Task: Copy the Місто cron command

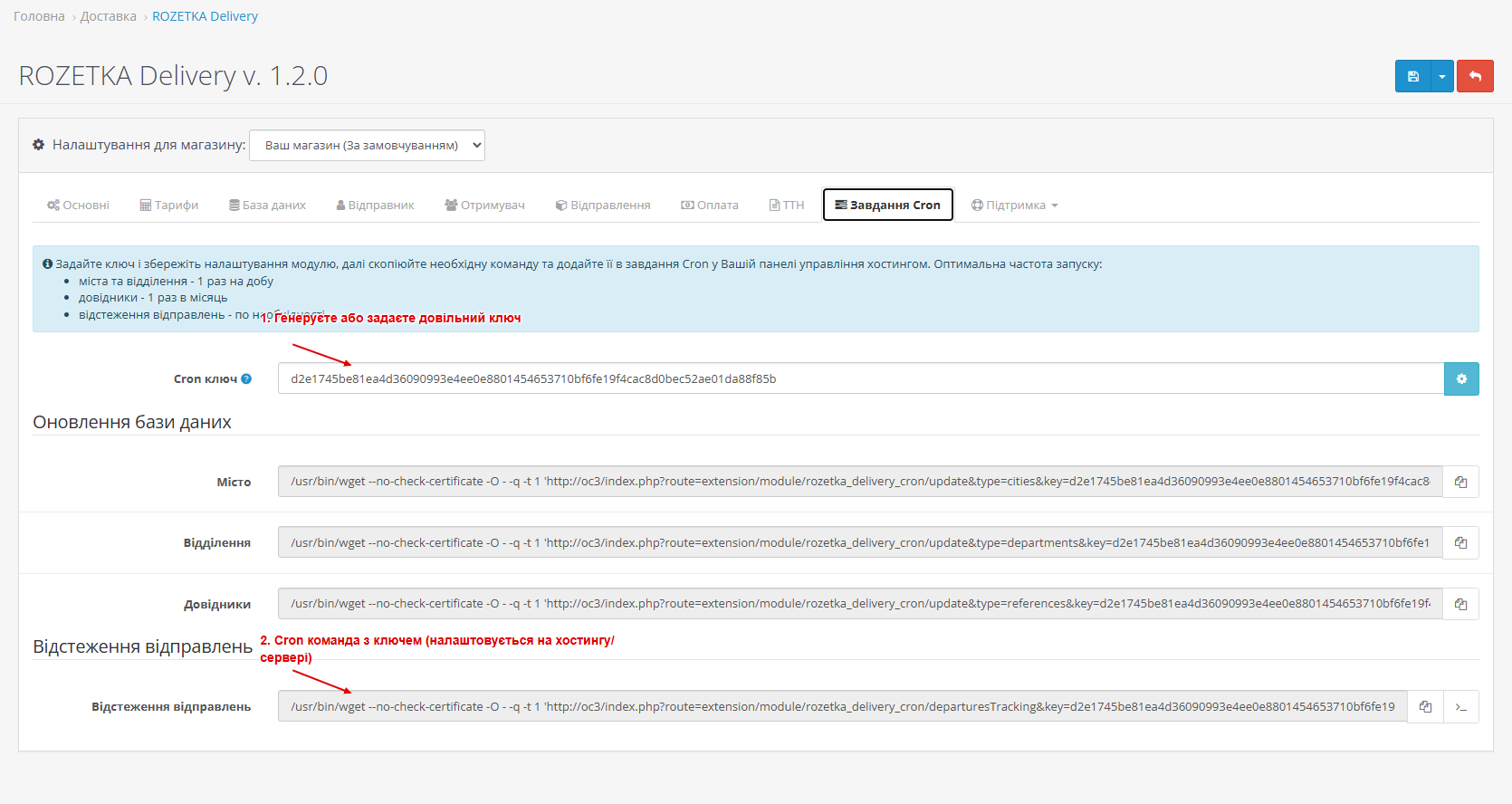Action: pyautogui.click(x=1460, y=482)
